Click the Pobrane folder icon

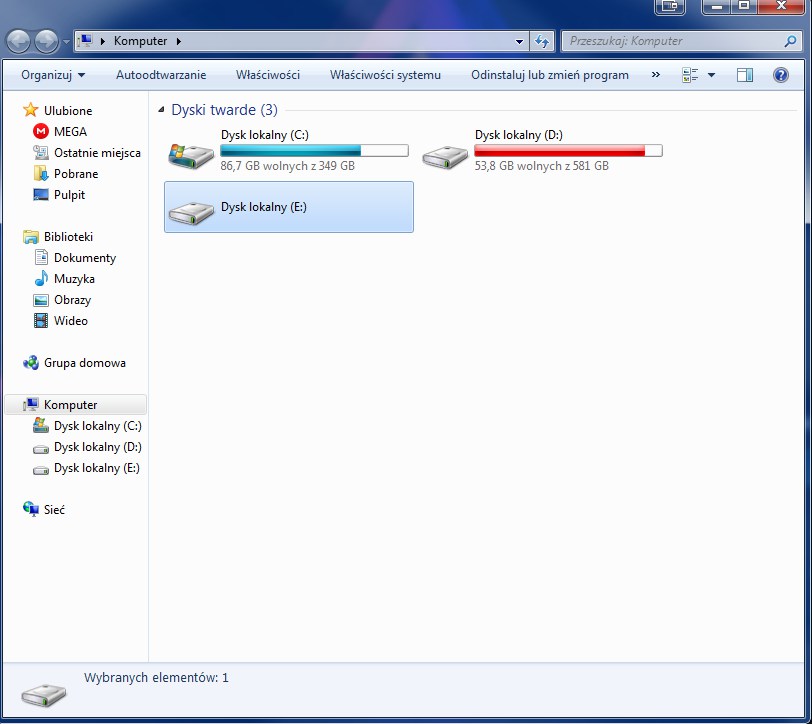pos(40,173)
